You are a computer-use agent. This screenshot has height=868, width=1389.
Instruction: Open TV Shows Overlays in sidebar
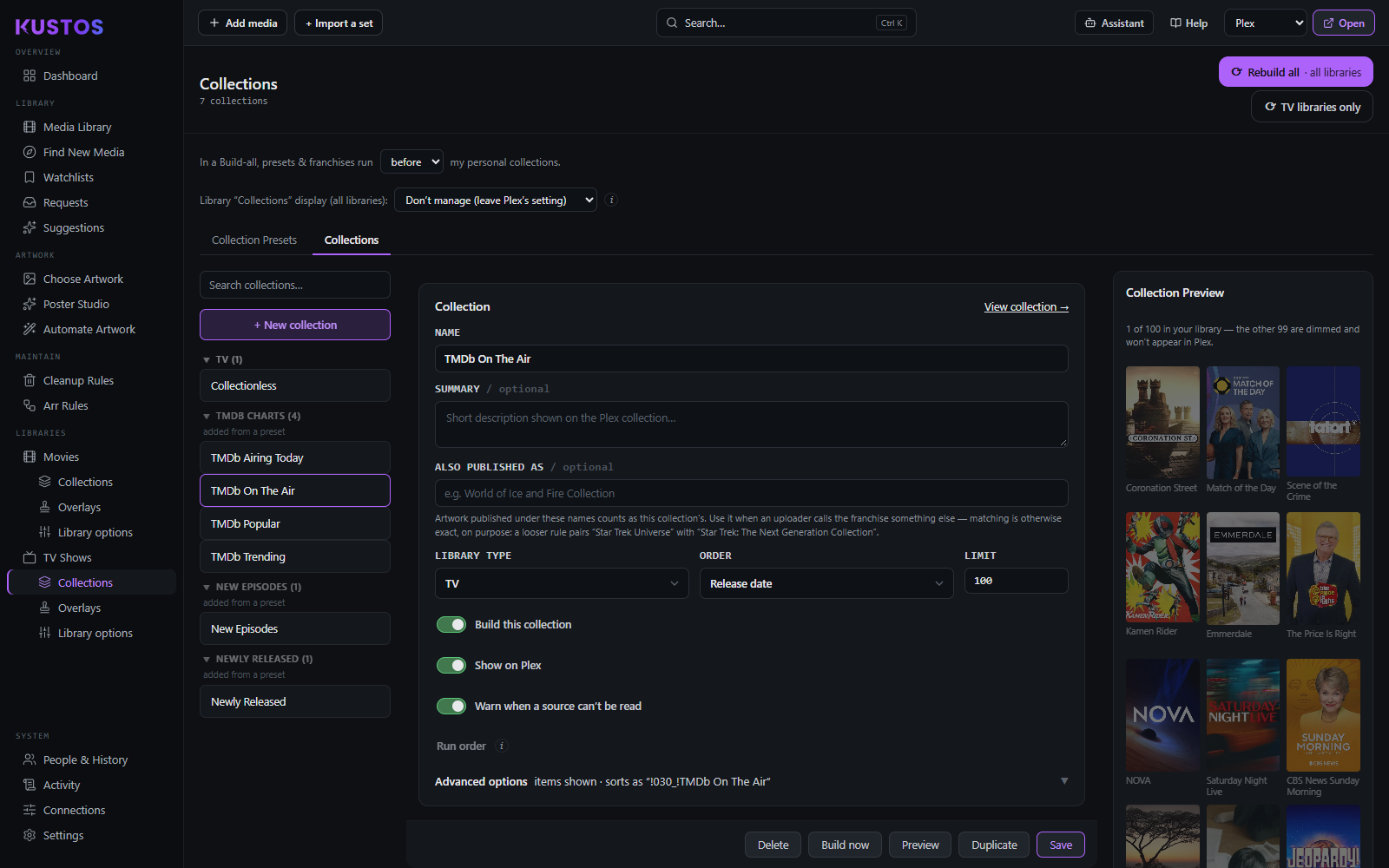point(79,608)
